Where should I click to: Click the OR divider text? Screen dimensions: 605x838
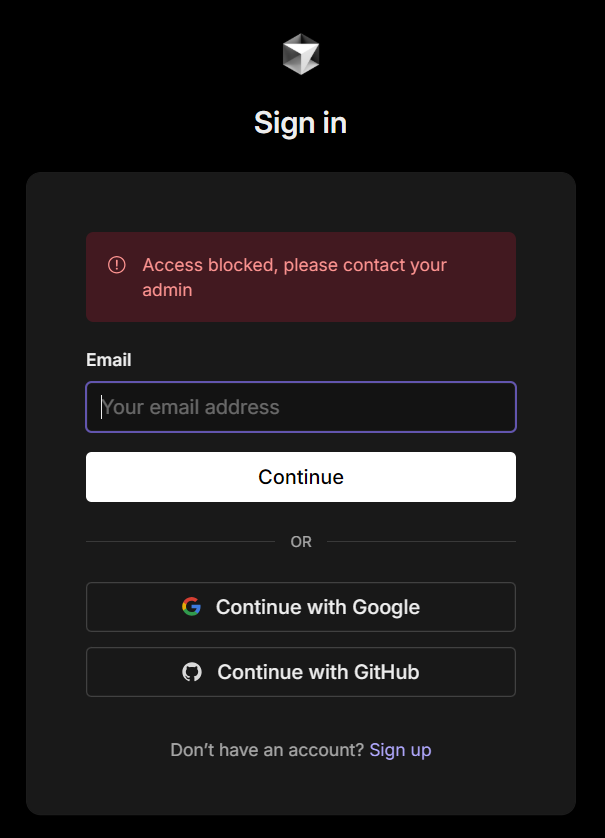[301, 542]
